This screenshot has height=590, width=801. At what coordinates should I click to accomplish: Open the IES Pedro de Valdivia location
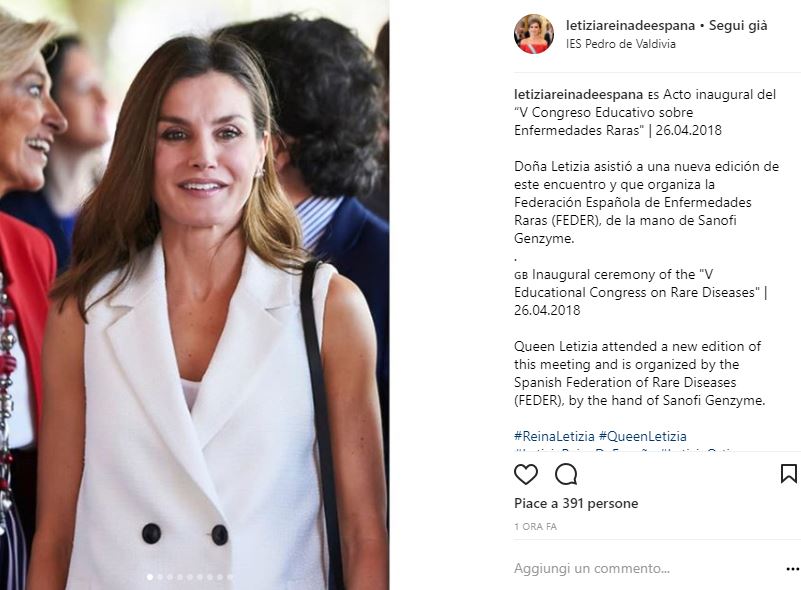pyautogui.click(x=621, y=44)
